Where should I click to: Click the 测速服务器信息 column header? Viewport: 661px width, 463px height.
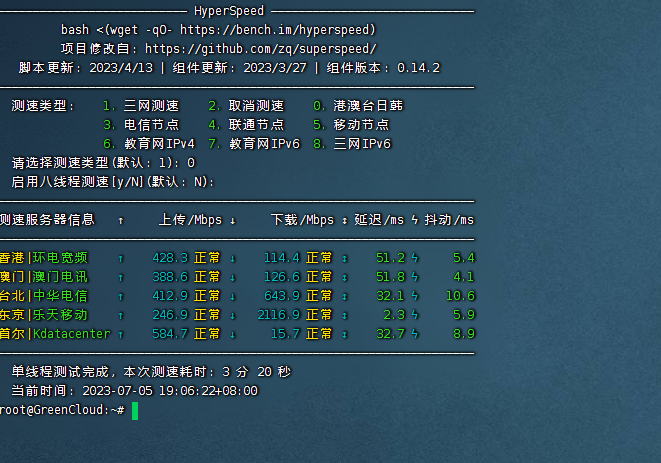coord(47,220)
